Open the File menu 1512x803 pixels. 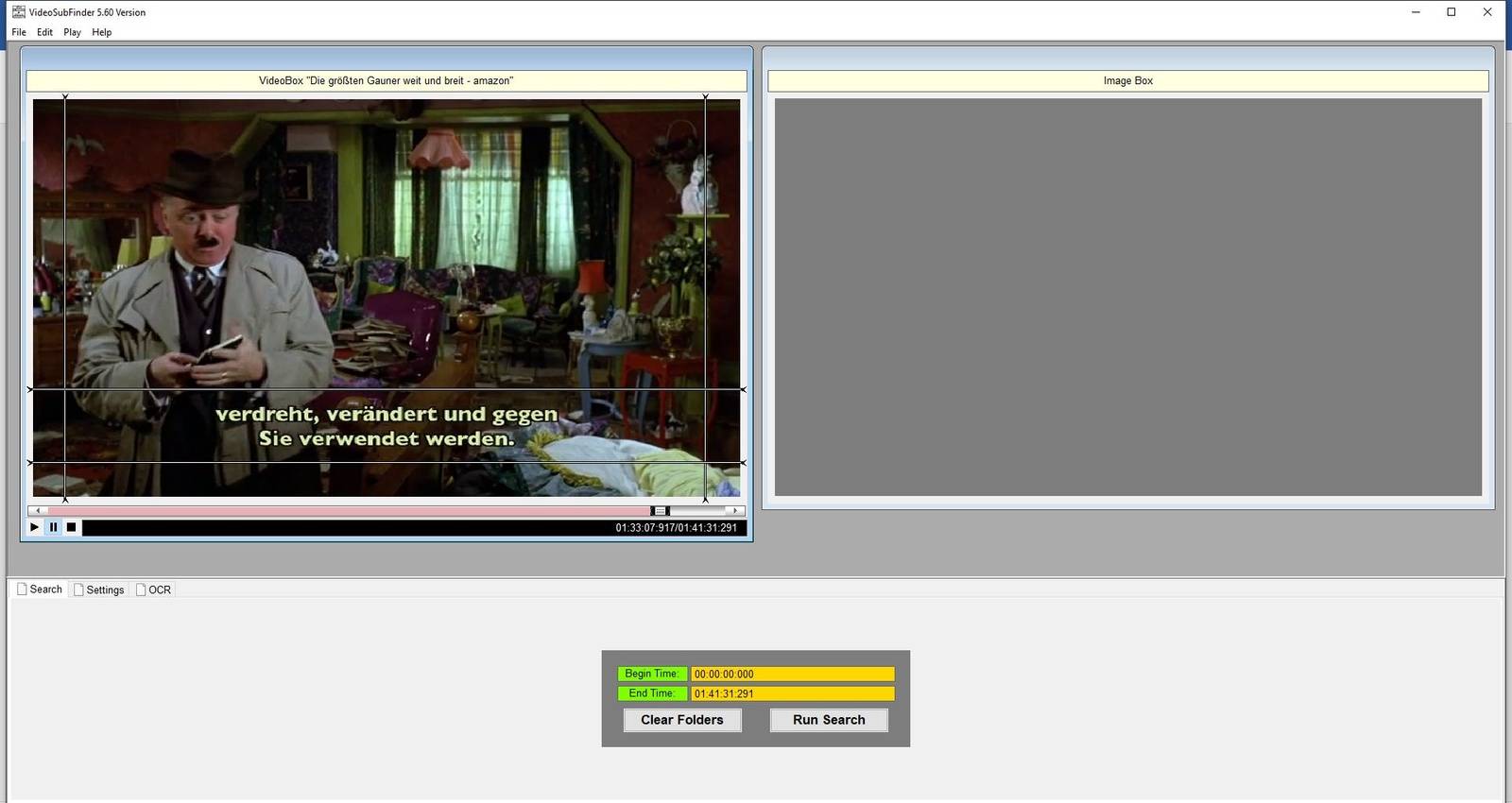[x=19, y=32]
